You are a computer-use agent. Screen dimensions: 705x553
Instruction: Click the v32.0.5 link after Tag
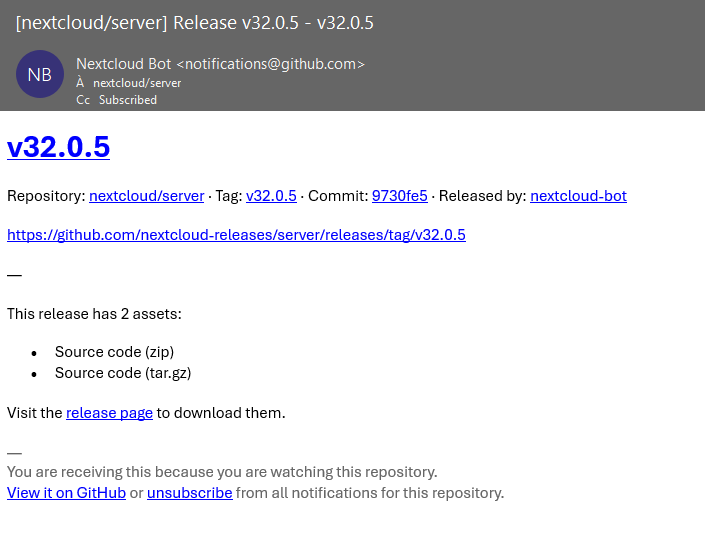[x=271, y=196]
